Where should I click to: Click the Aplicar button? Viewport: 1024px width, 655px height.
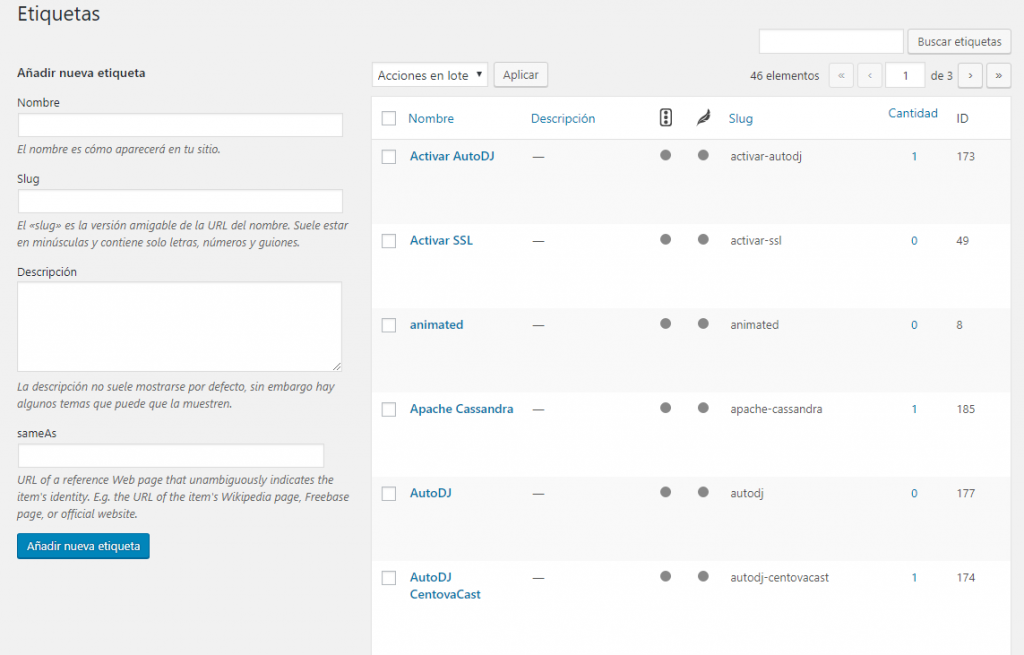point(520,74)
